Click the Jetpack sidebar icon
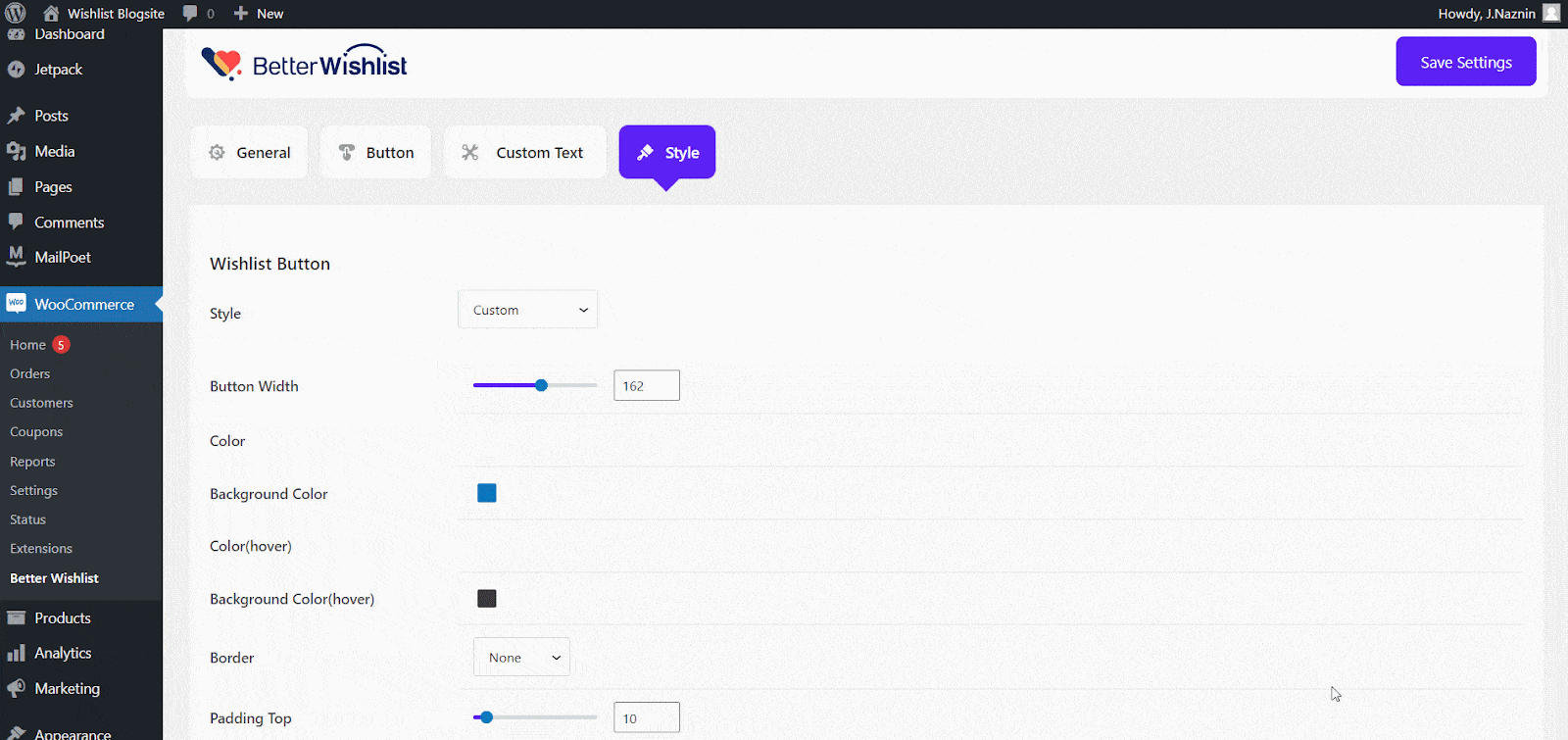Image resolution: width=1568 pixels, height=740 pixels. pos(16,70)
